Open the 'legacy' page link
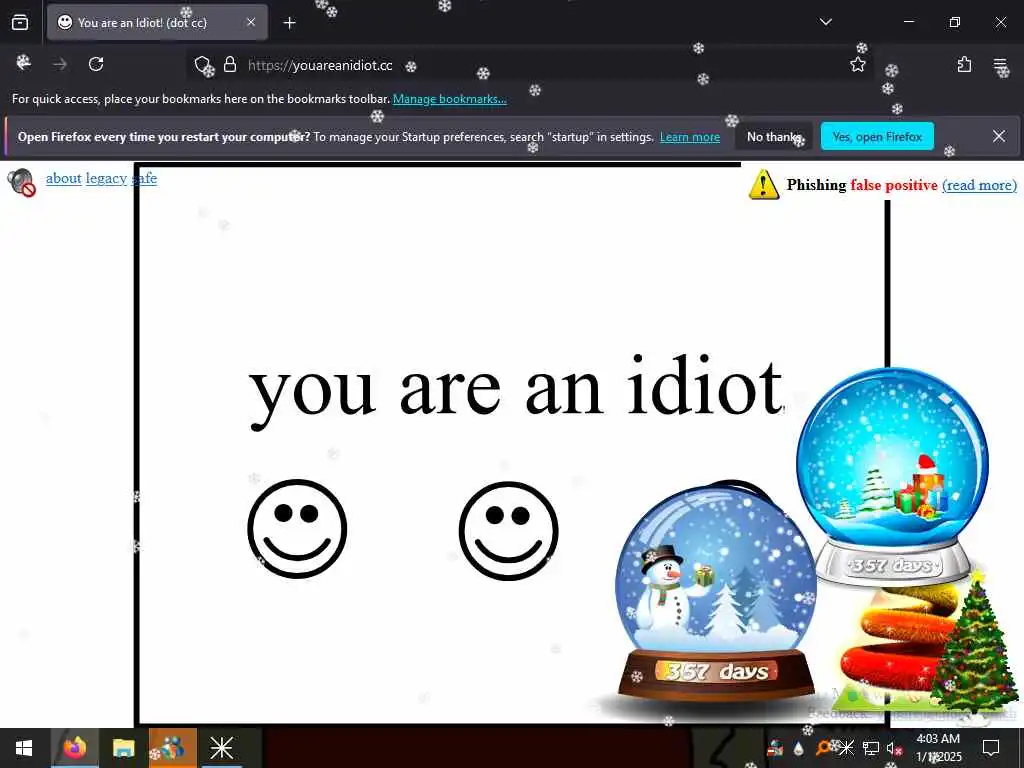The image size is (1024, 768). point(106,178)
